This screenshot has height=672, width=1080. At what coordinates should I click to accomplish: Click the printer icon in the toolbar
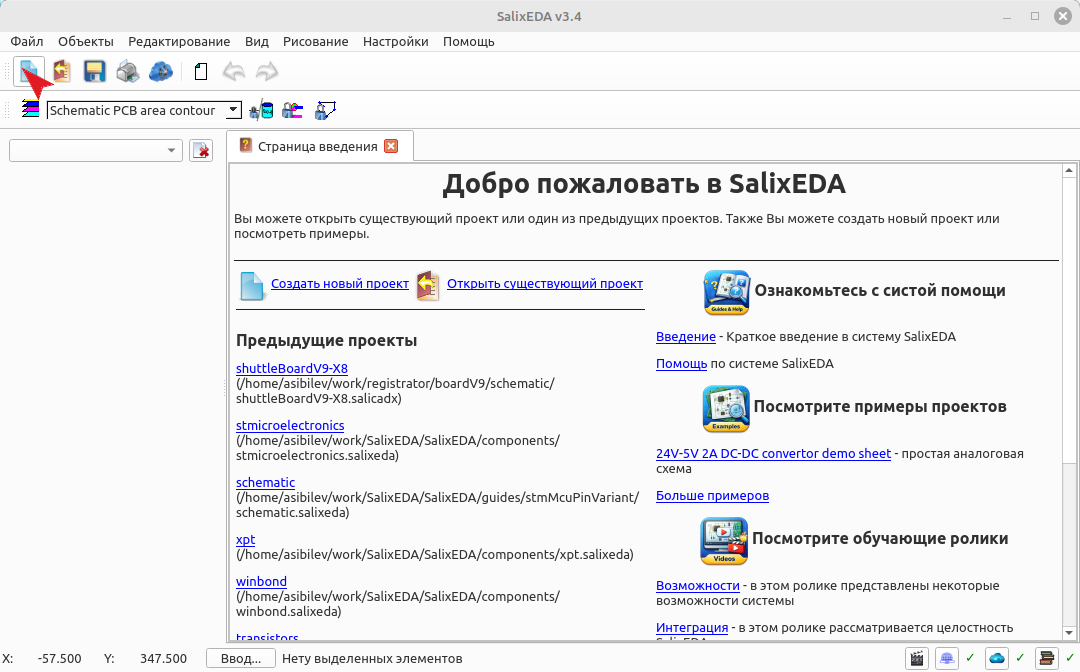(127, 71)
